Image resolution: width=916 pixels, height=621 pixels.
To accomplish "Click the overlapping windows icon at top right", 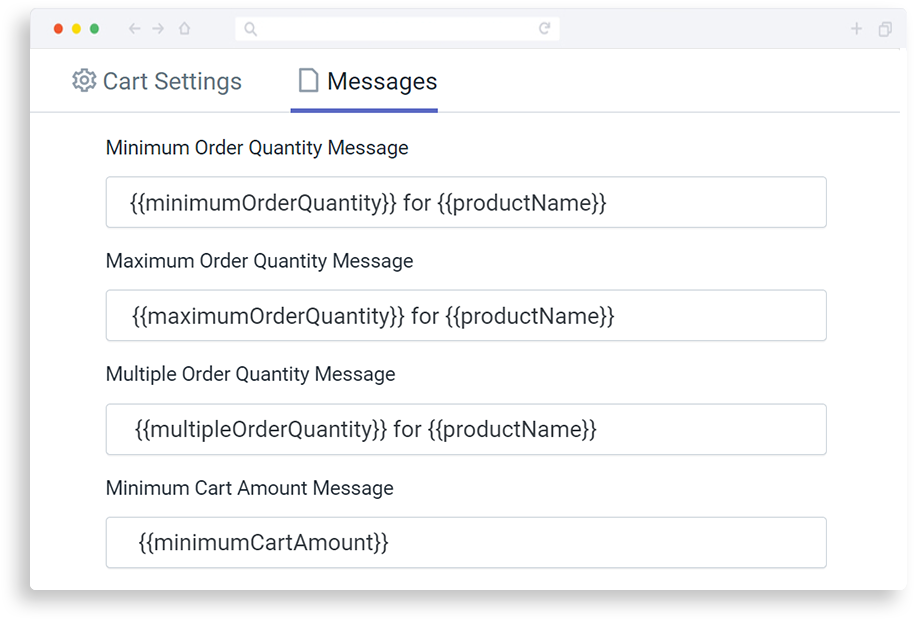I will pyautogui.click(x=885, y=29).
